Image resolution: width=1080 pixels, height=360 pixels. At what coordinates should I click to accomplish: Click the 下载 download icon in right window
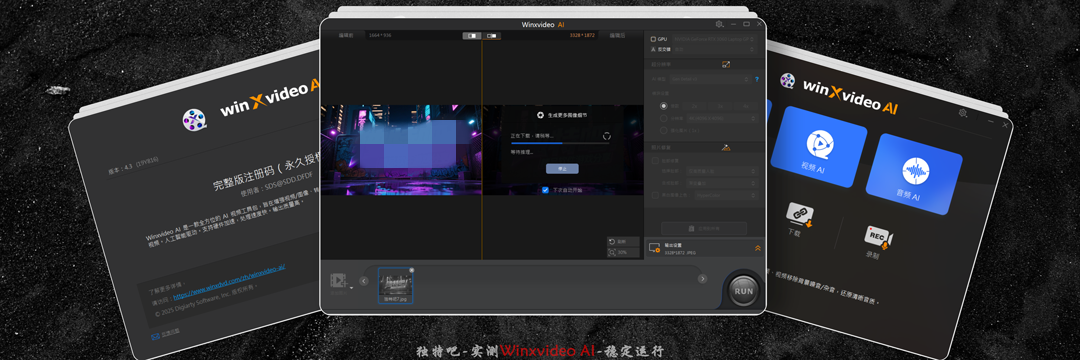[799, 215]
